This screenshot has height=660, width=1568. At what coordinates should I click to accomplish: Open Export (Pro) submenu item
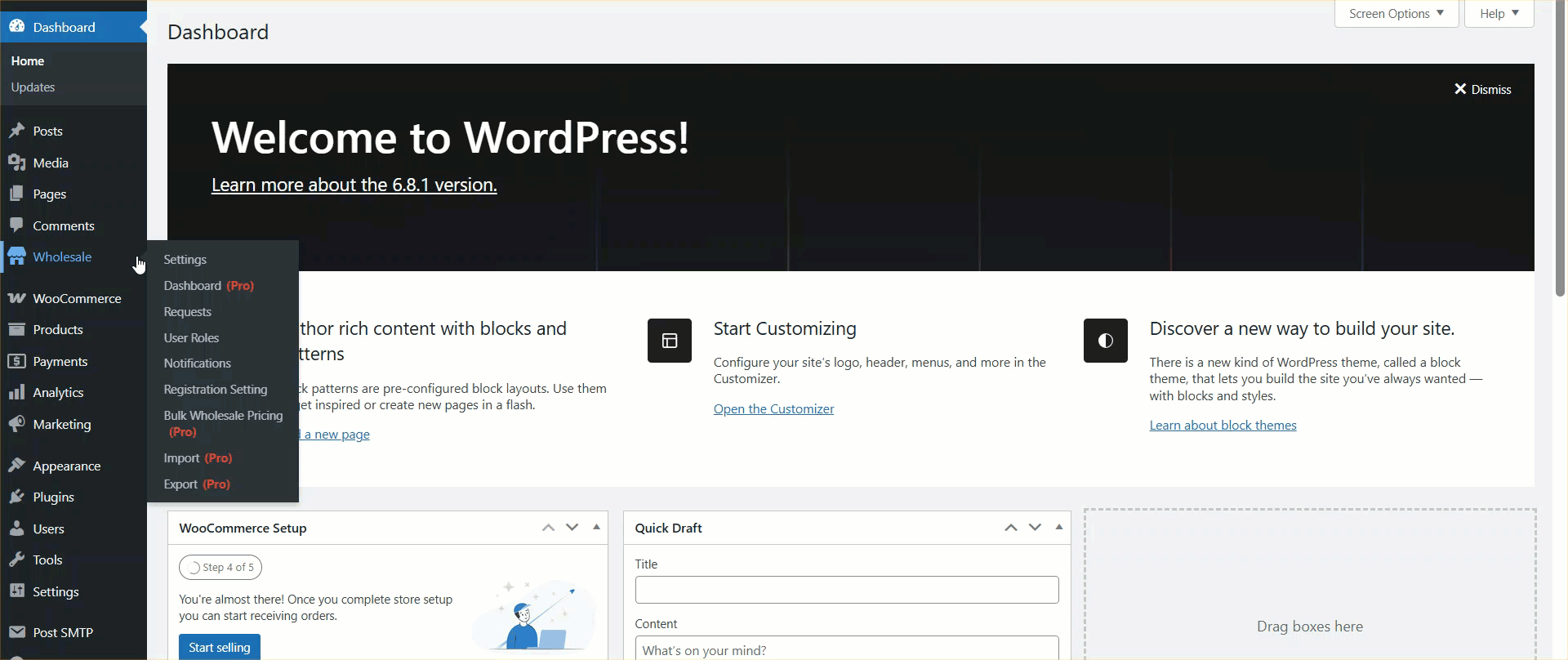pyautogui.click(x=197, y=484)
